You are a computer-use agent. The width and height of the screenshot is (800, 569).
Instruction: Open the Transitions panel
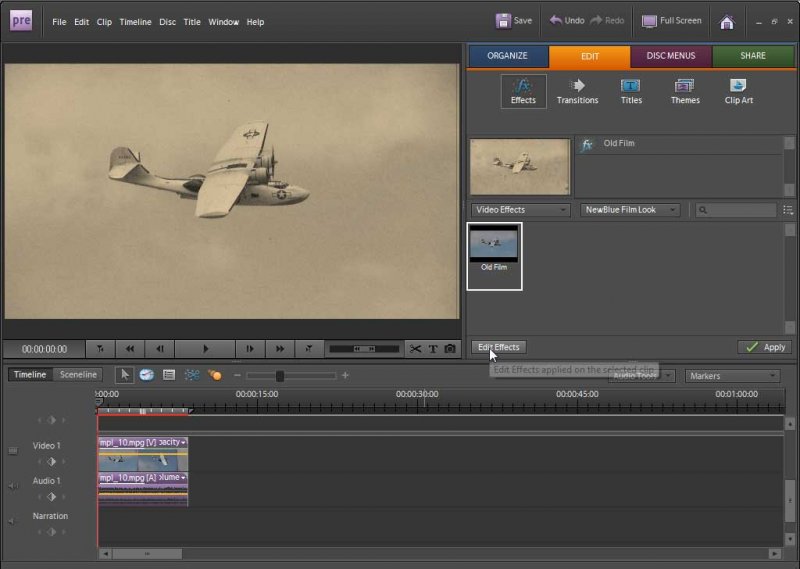[x=577, y=91]
